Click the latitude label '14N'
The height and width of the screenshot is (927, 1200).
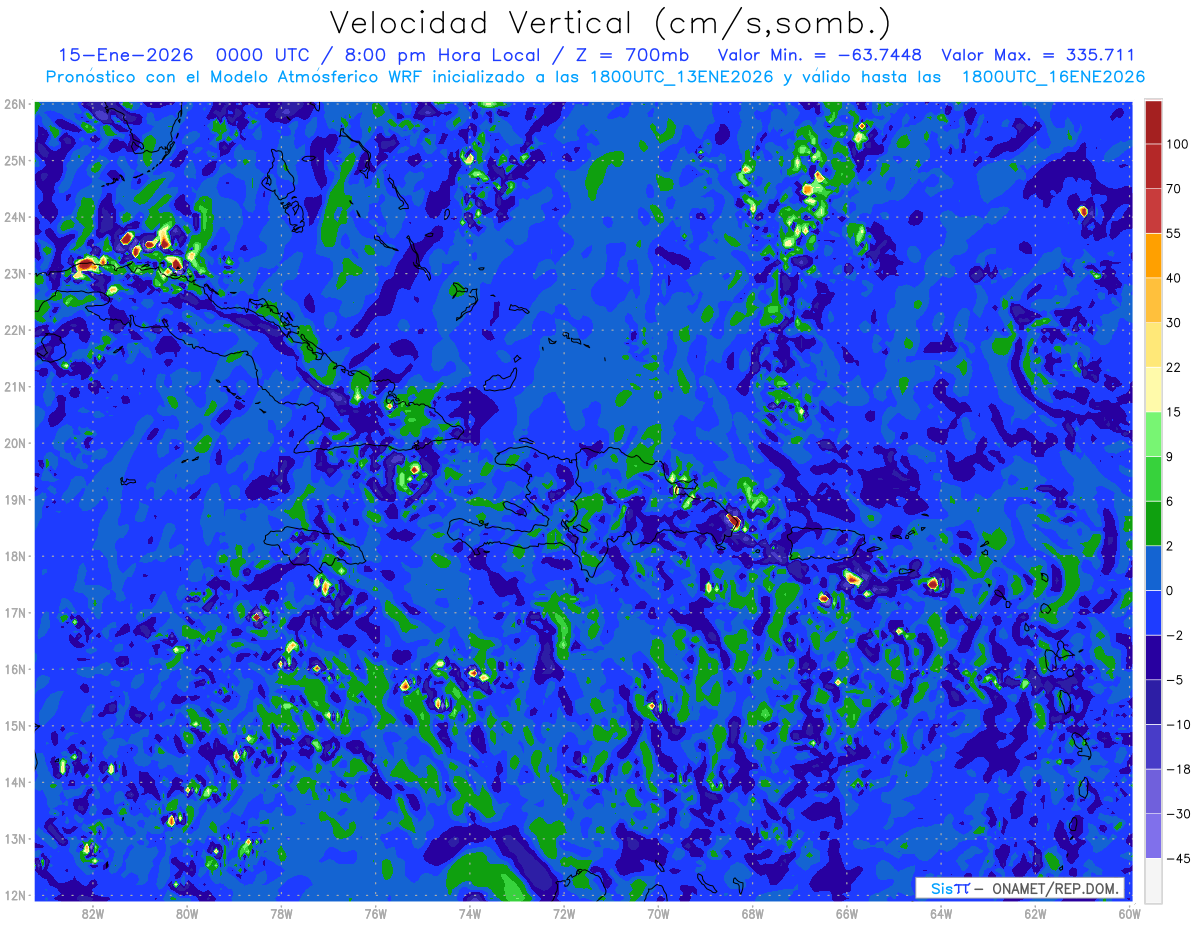coord(15,782)
